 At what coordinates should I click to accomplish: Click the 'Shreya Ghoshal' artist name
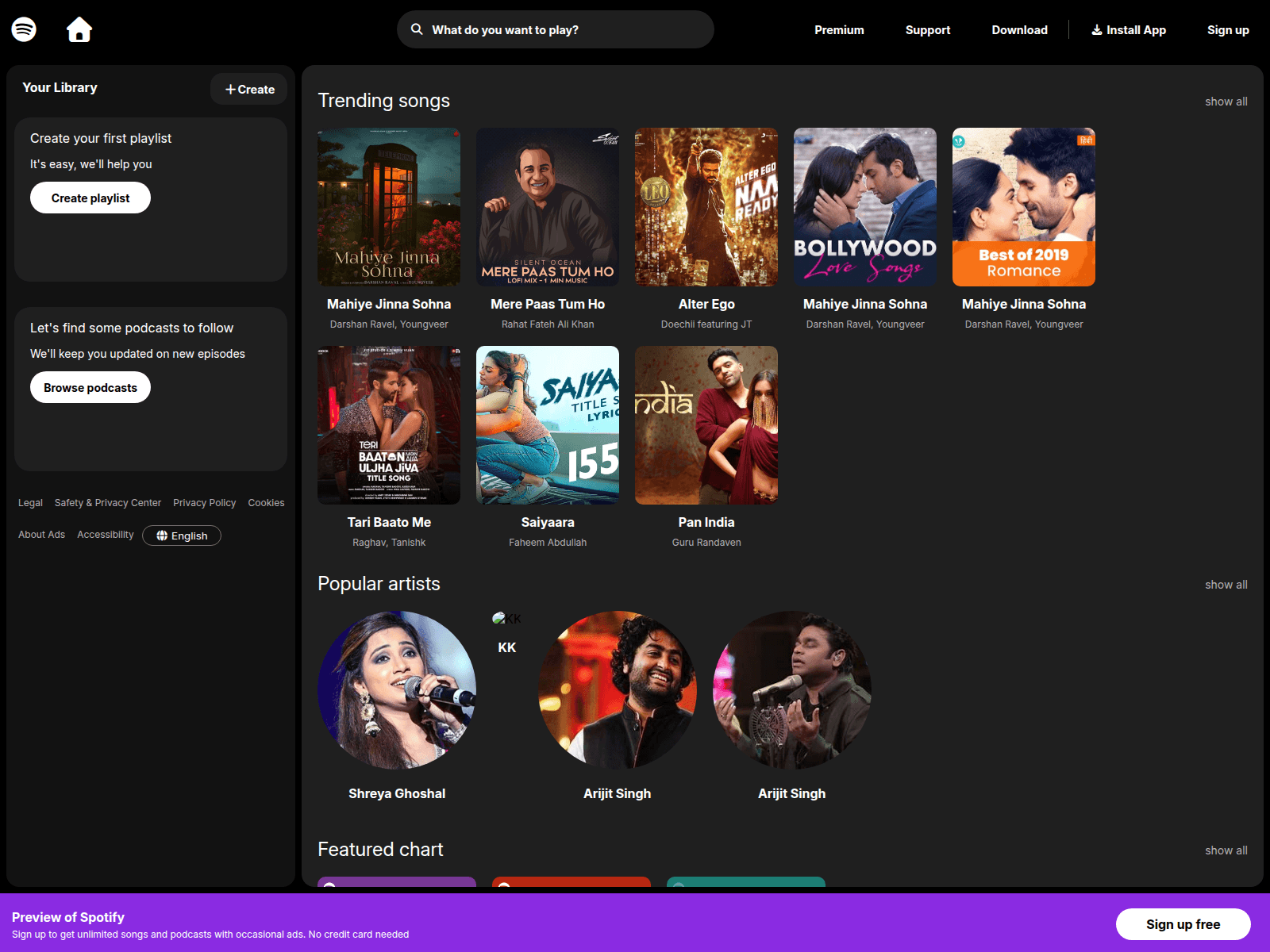tap(397, 793)
